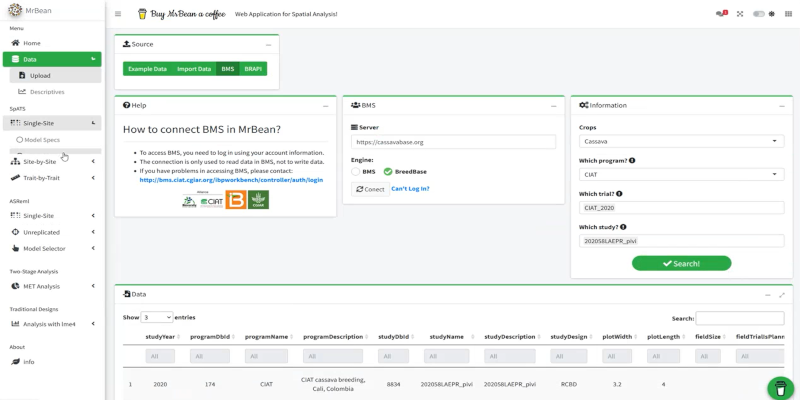This screenshot has width=800, height=400.
Task: Select the BMS source tab
Action: [228, 69]
